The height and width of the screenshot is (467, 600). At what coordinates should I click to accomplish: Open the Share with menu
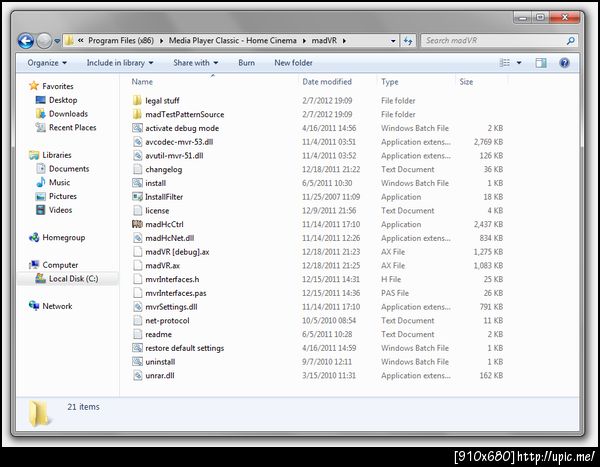pyautogui.click(x=196, y=63)
